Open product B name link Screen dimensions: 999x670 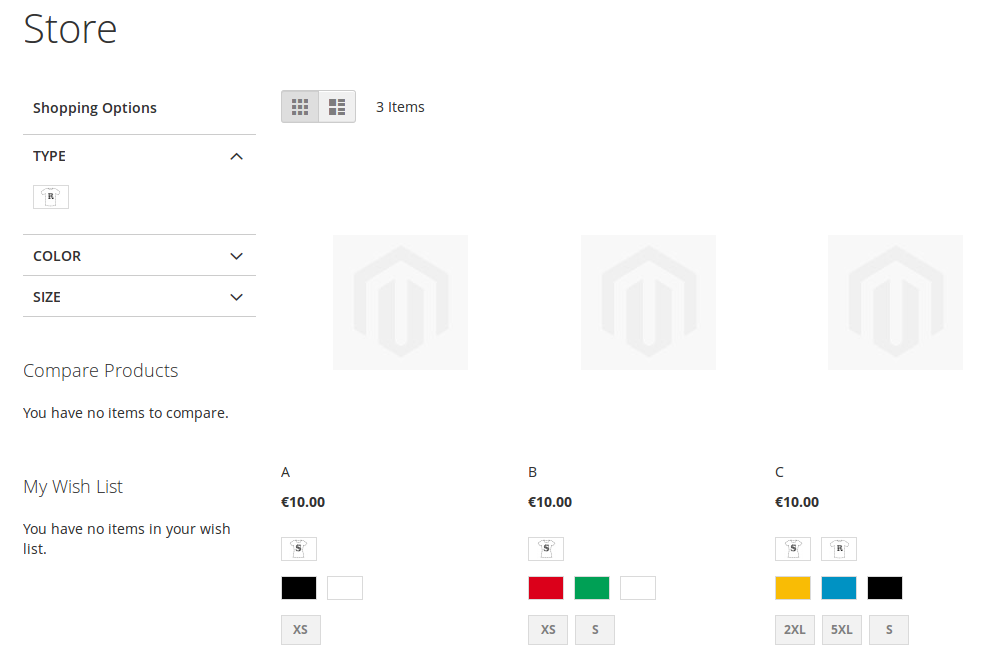pos(533,472)
